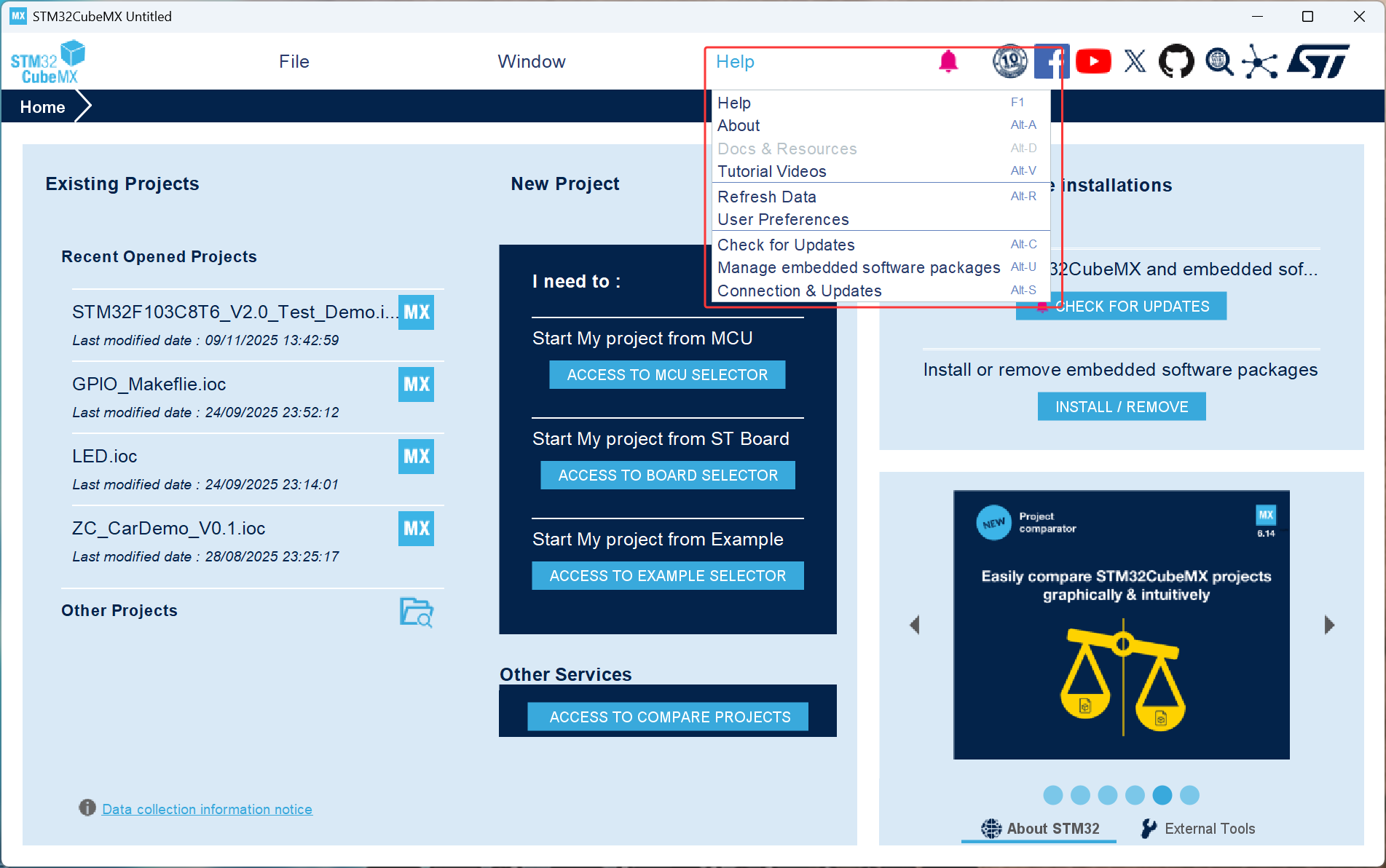Click ACCESS TO MCU SELECTOR button

[x=667, y=375]
